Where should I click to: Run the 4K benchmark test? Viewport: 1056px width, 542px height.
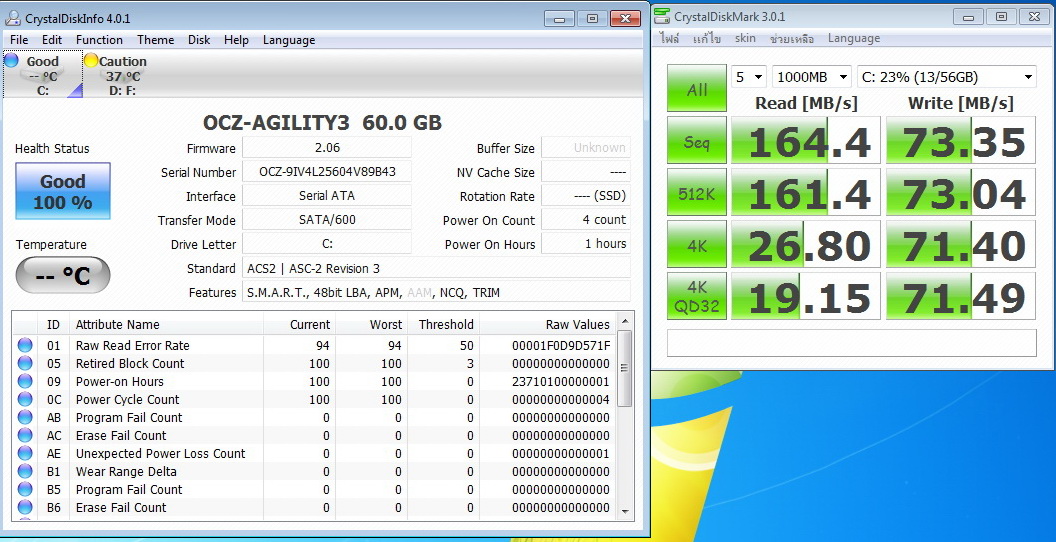pos(697,244)
